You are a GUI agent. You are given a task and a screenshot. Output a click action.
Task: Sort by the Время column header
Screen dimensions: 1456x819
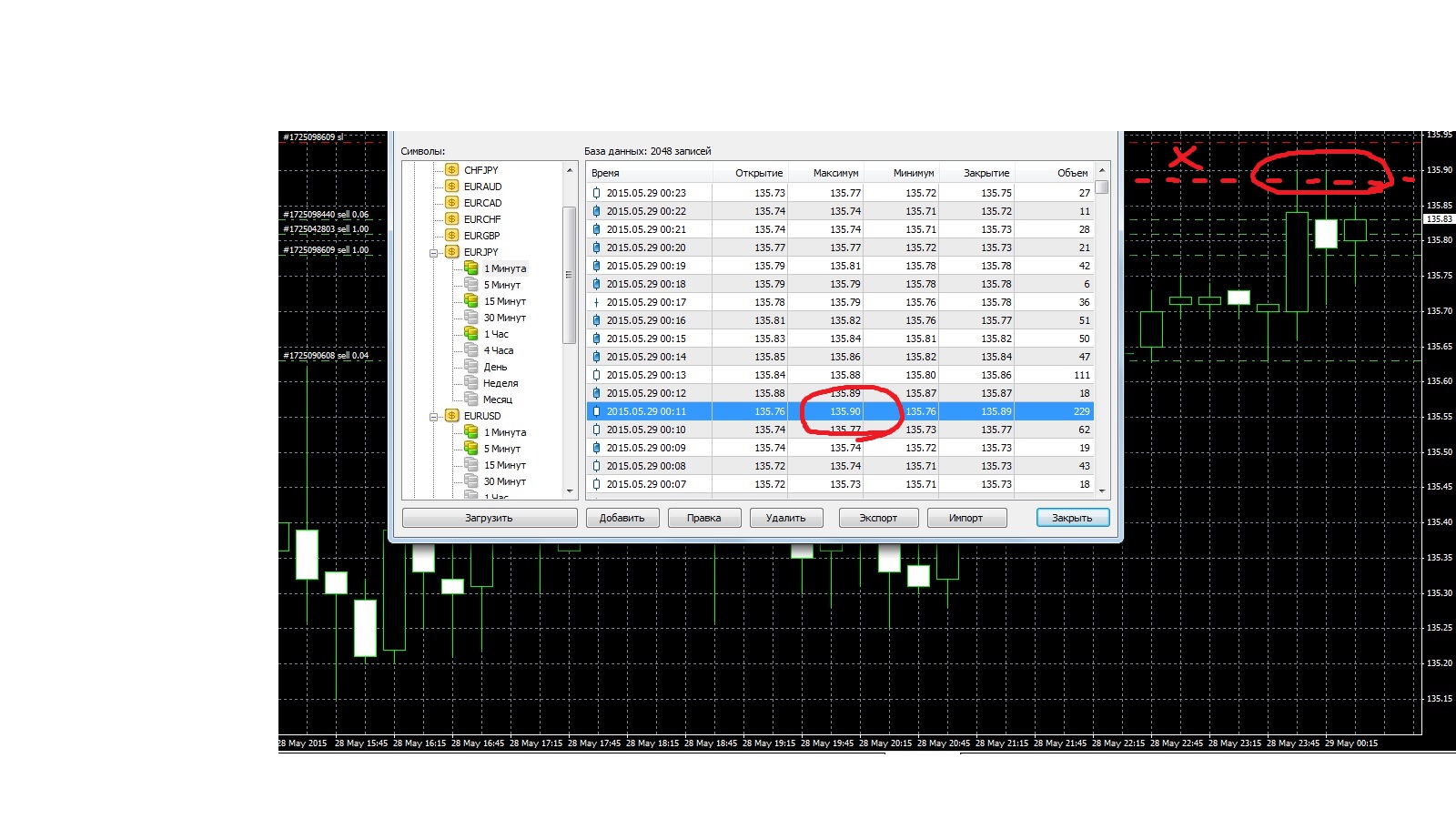pos(649,173)
